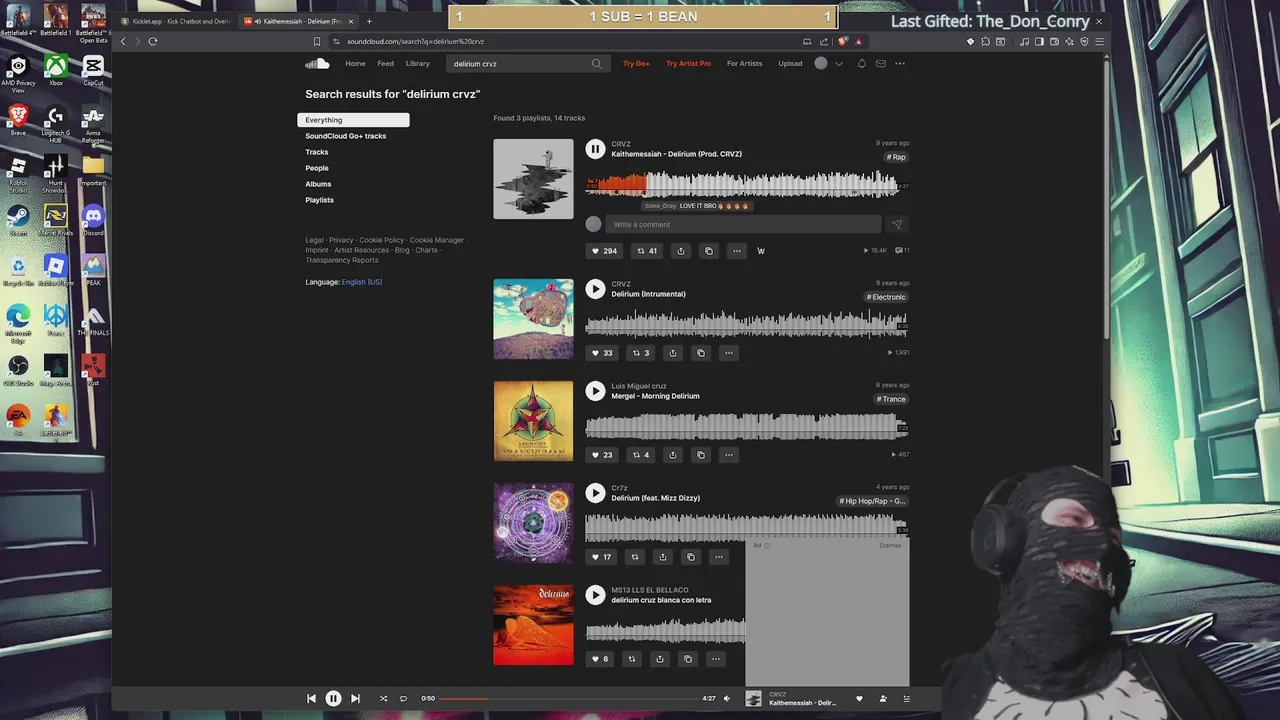Open the Steam desktop shortcut
The image size is (1280, 720).
18,219
